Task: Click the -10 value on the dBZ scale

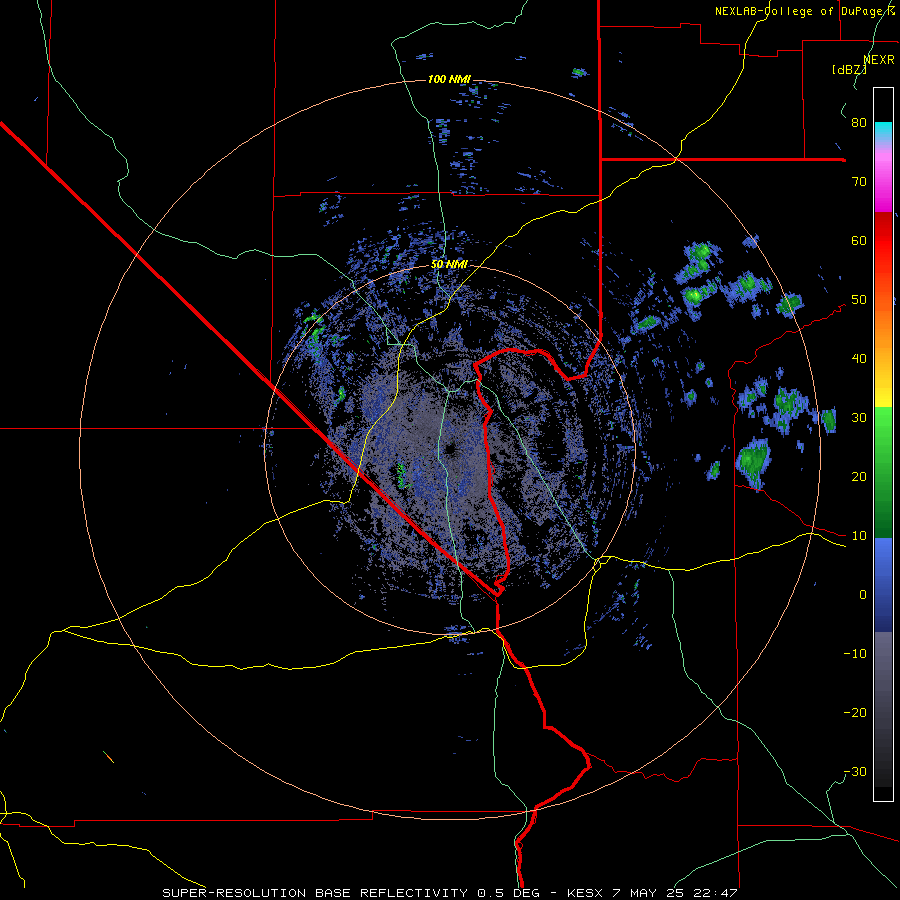Action: point(855,654)
